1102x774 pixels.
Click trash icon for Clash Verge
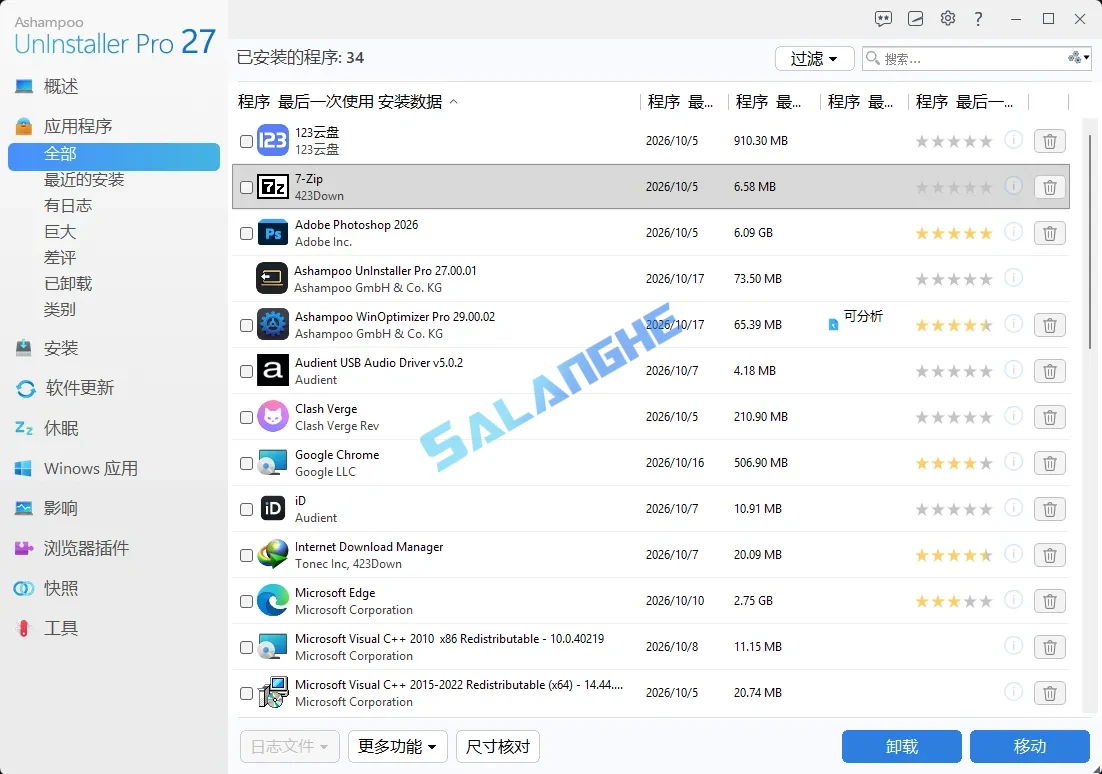pyautogui.click(x=1049, y=418)
